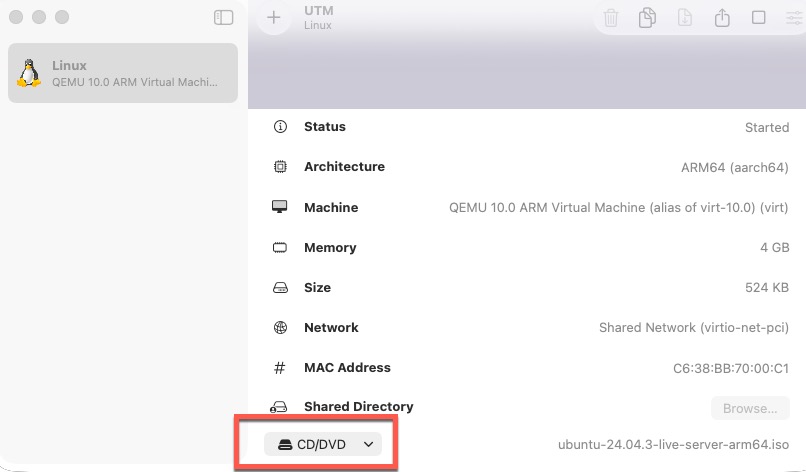Click the Status label
The image size is (806, 472).
(325, 126)
